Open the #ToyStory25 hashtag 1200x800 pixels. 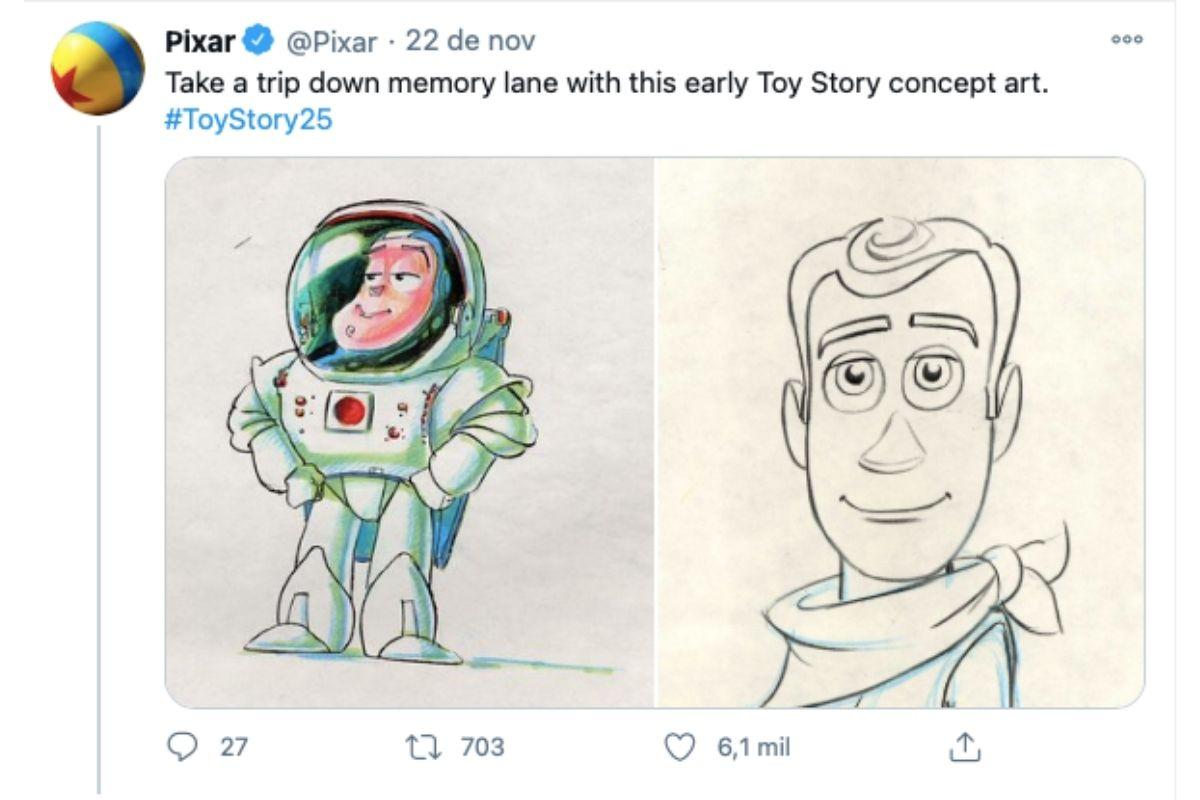pyautogui.click(x=246, y=120)
